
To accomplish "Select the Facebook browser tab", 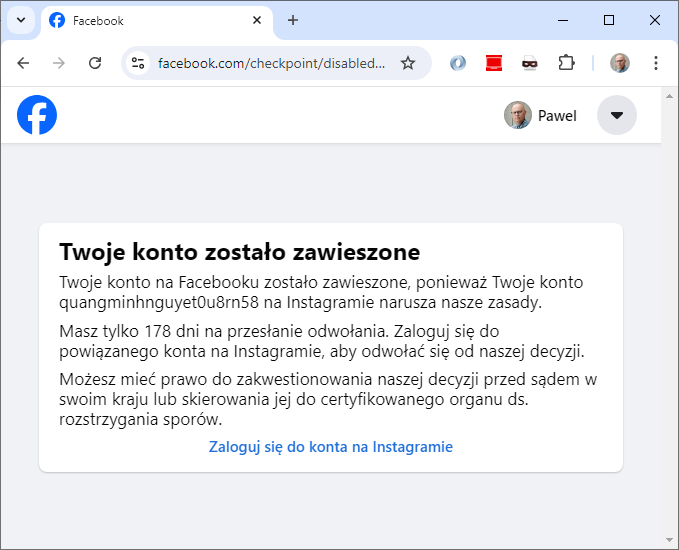I will 157,21.
